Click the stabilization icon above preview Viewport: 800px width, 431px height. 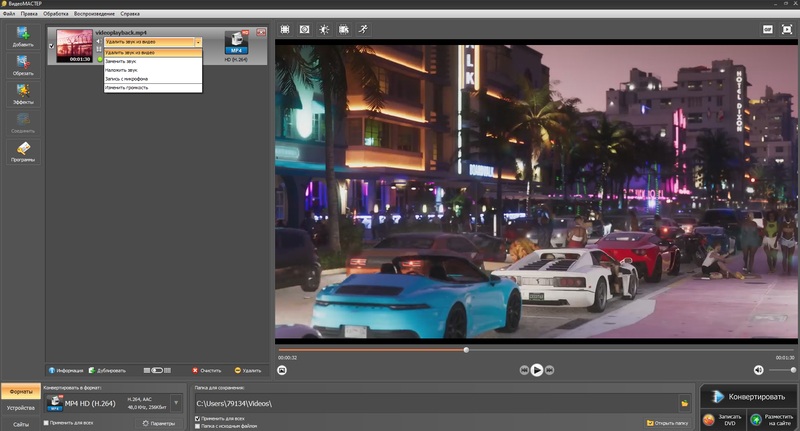click(305, 30)
